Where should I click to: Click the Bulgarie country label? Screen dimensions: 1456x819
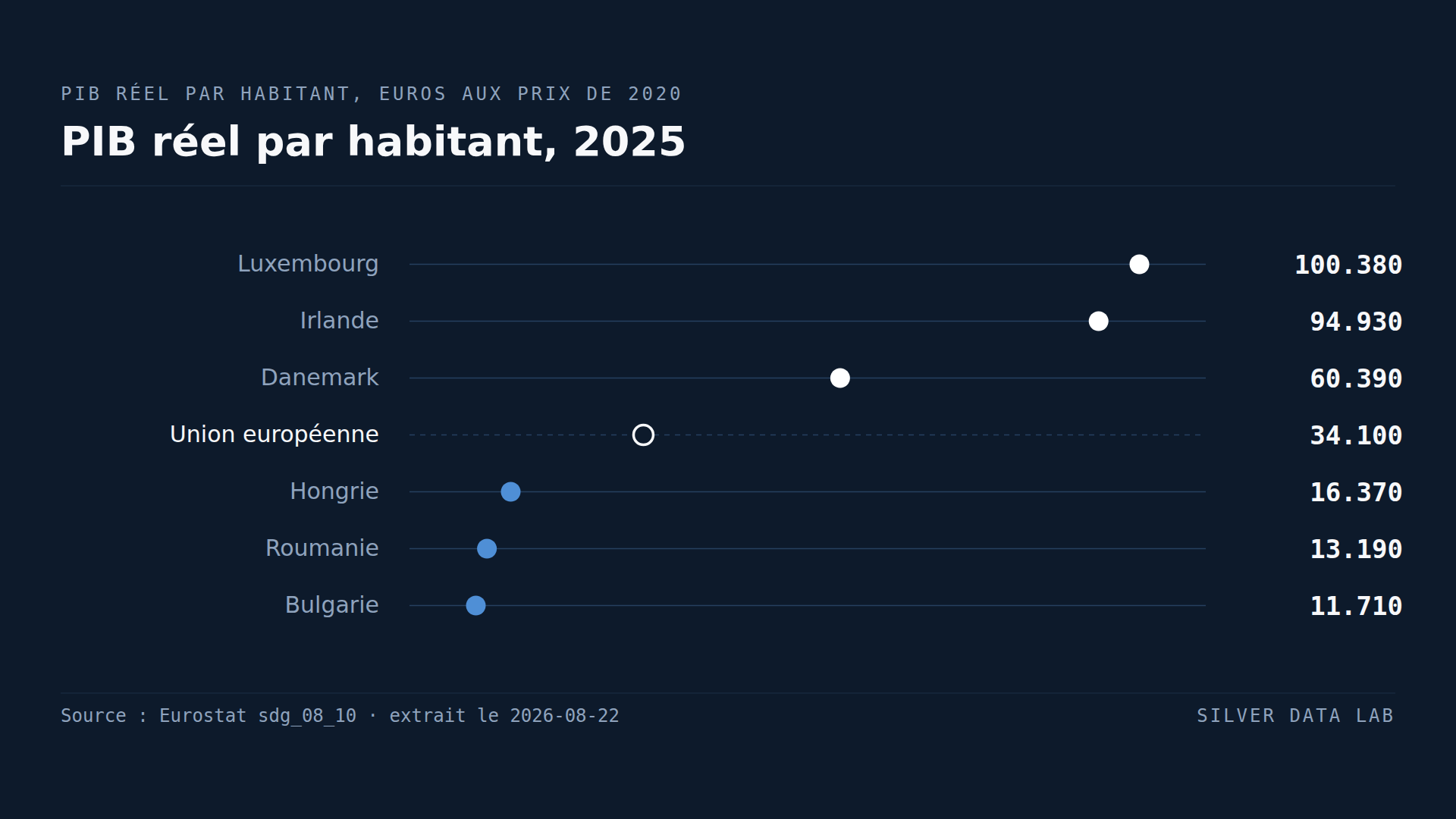tap(331, 605)
